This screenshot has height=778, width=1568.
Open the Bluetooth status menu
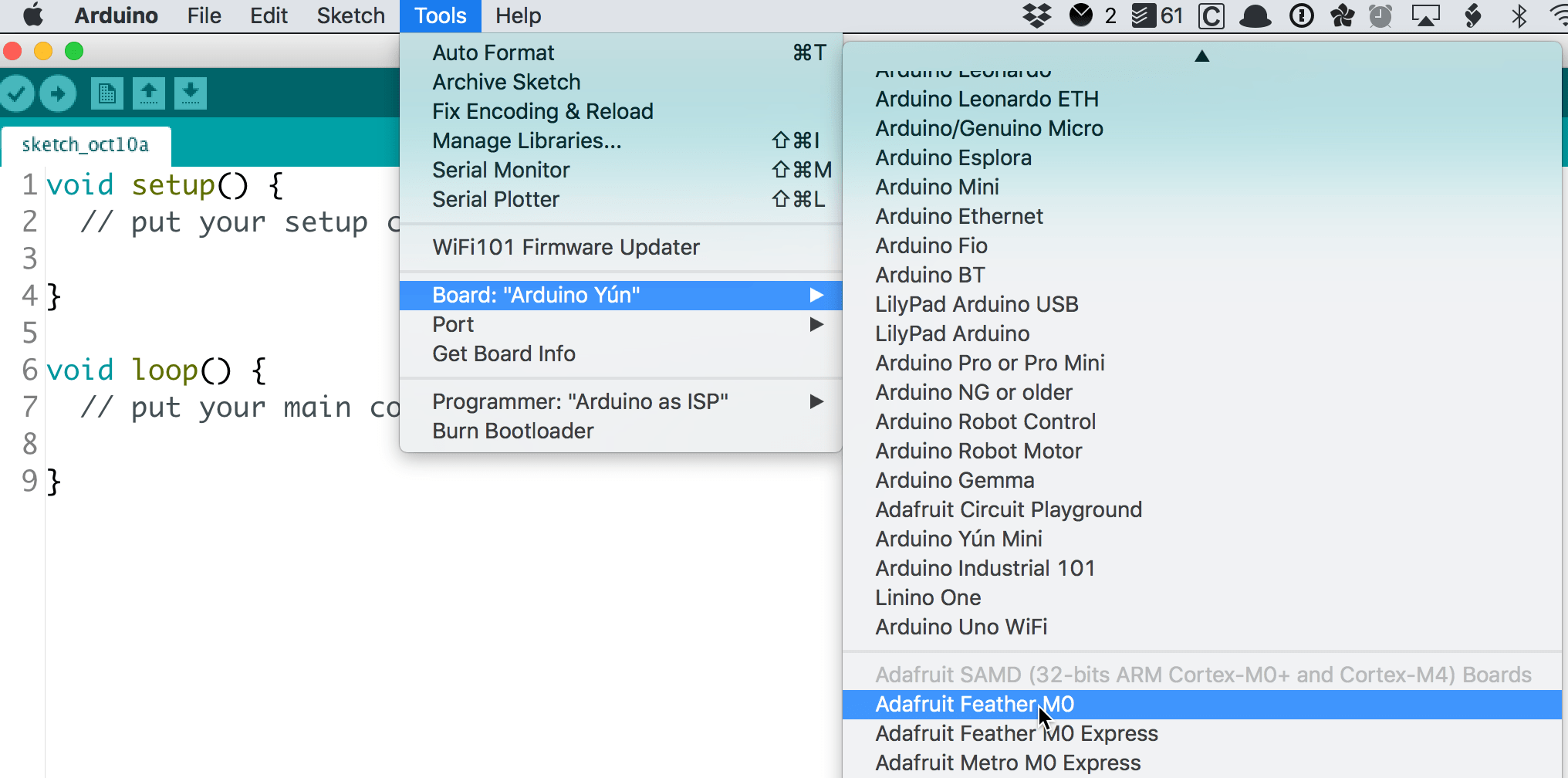1519,15
